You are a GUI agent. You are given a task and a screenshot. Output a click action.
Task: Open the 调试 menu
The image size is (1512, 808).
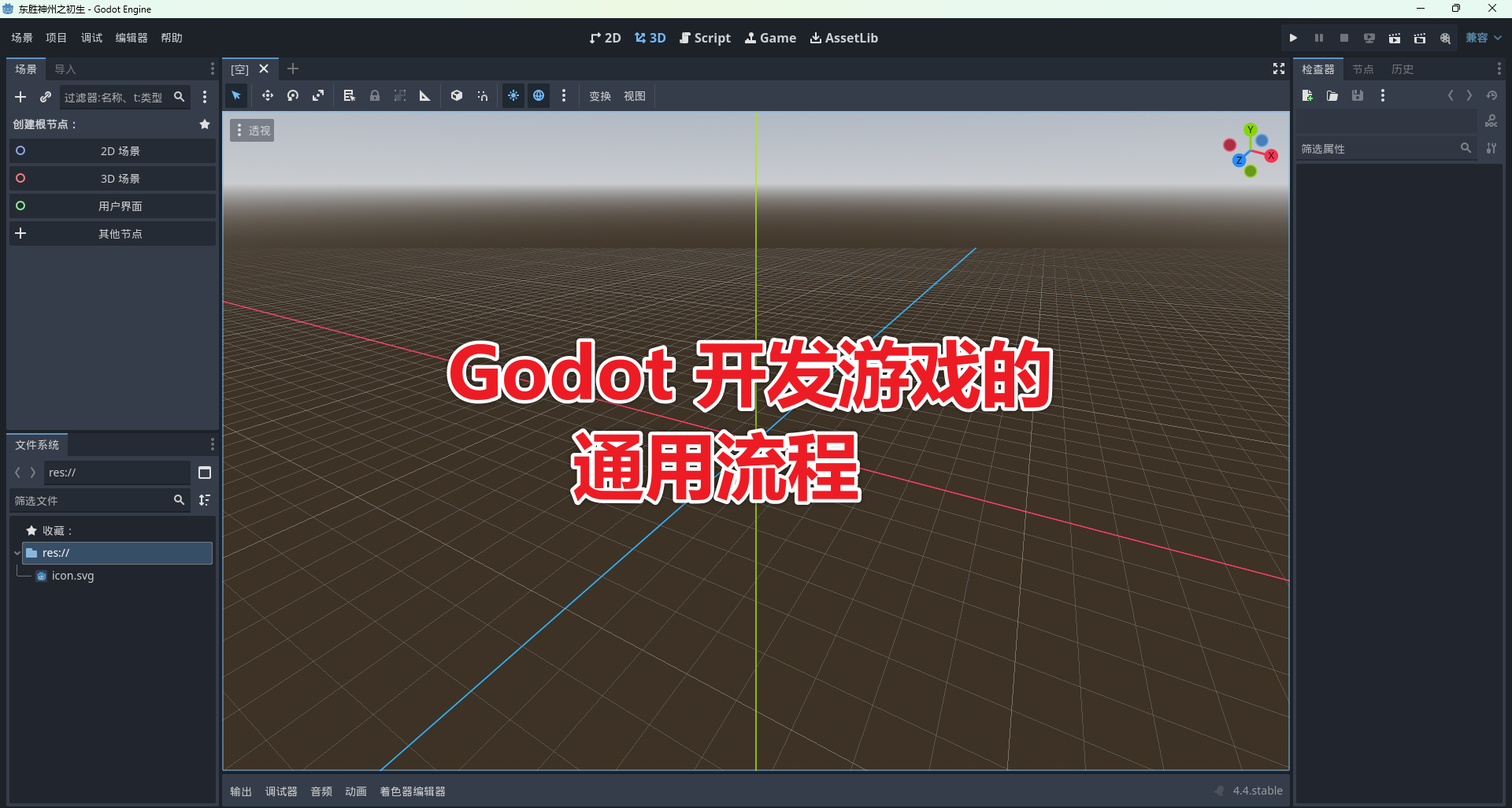pyautogui.click(x=91, y=38)
